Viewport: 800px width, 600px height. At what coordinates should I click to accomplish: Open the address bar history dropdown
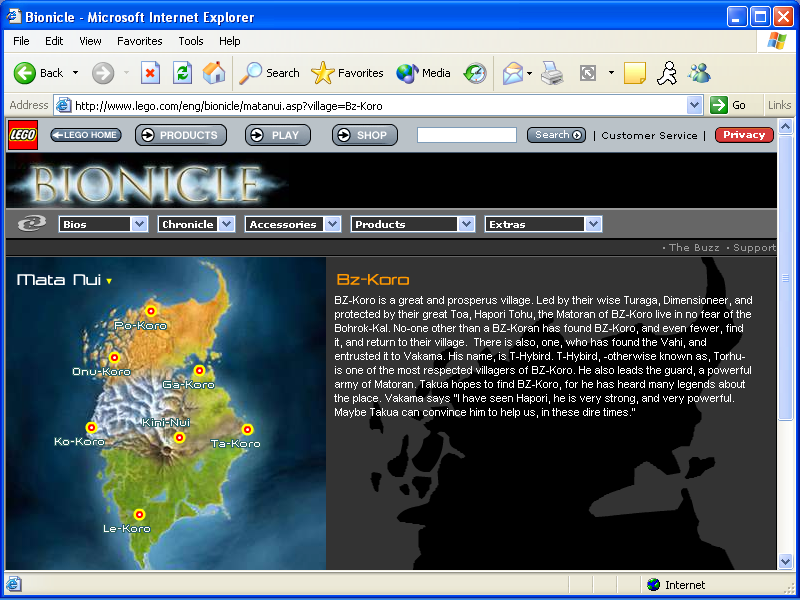tap(694, 106)
